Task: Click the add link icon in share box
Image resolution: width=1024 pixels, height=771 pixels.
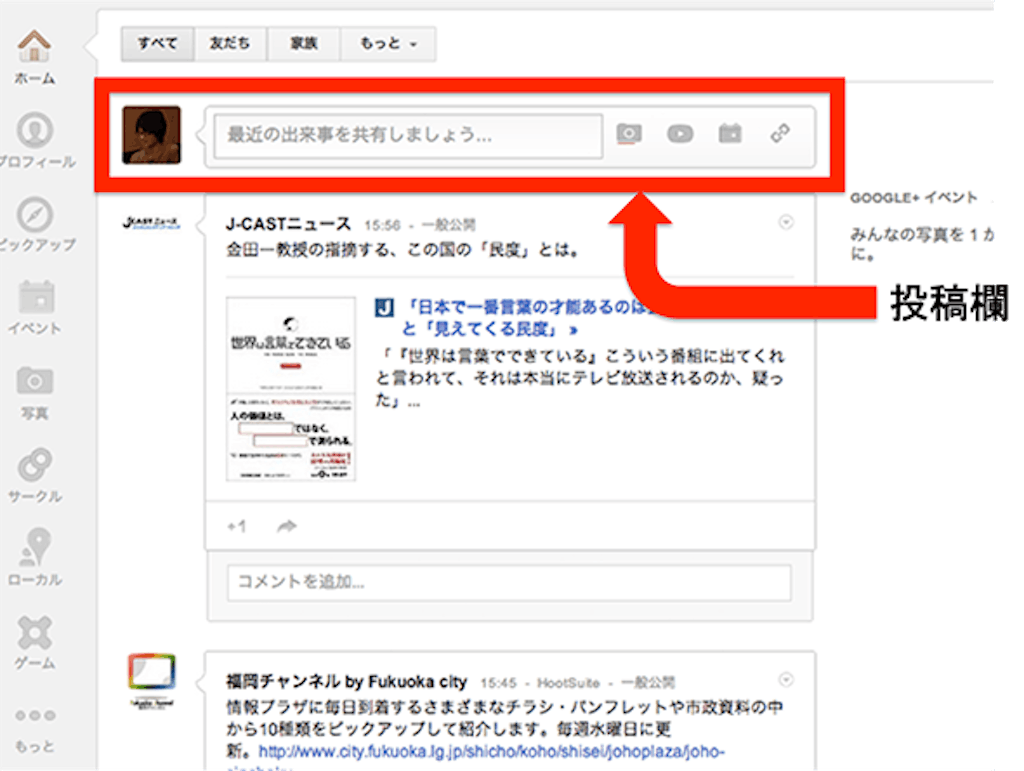Action: pyautogui.click(x=781, y=134)
